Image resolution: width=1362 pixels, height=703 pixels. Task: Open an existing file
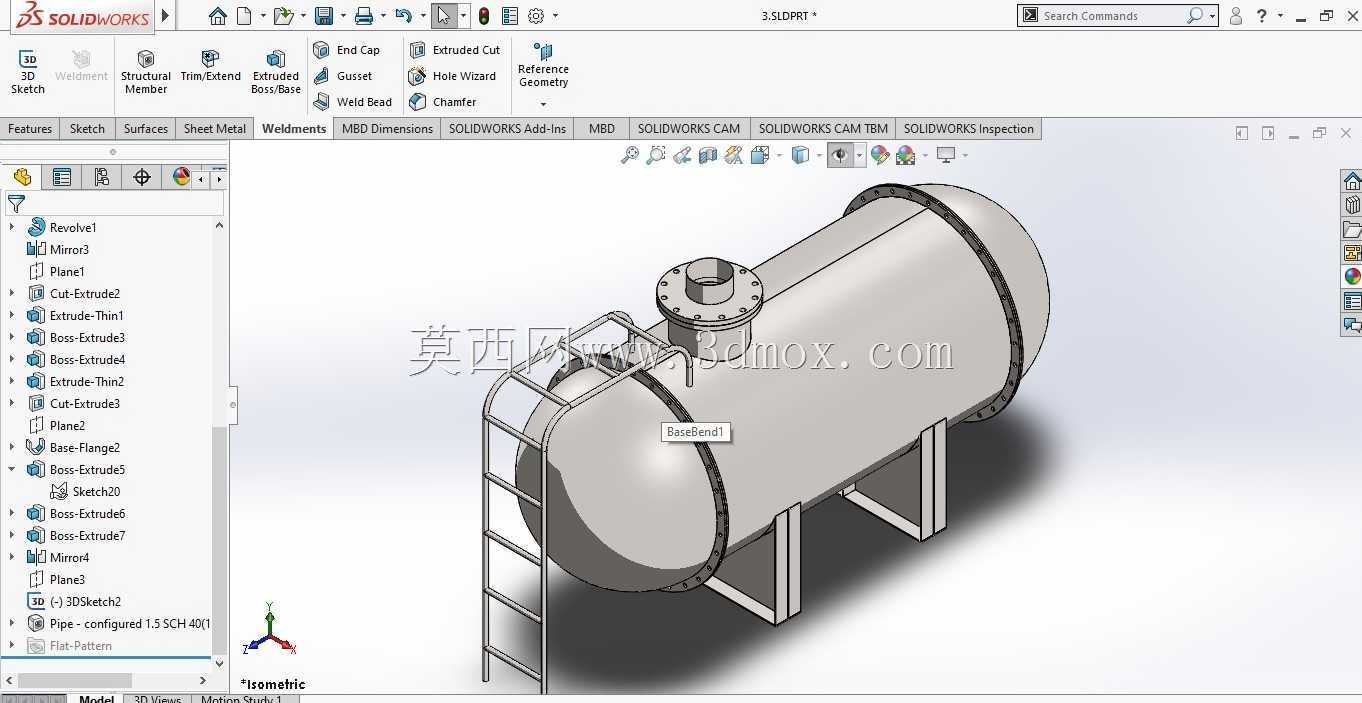[284, 16]
